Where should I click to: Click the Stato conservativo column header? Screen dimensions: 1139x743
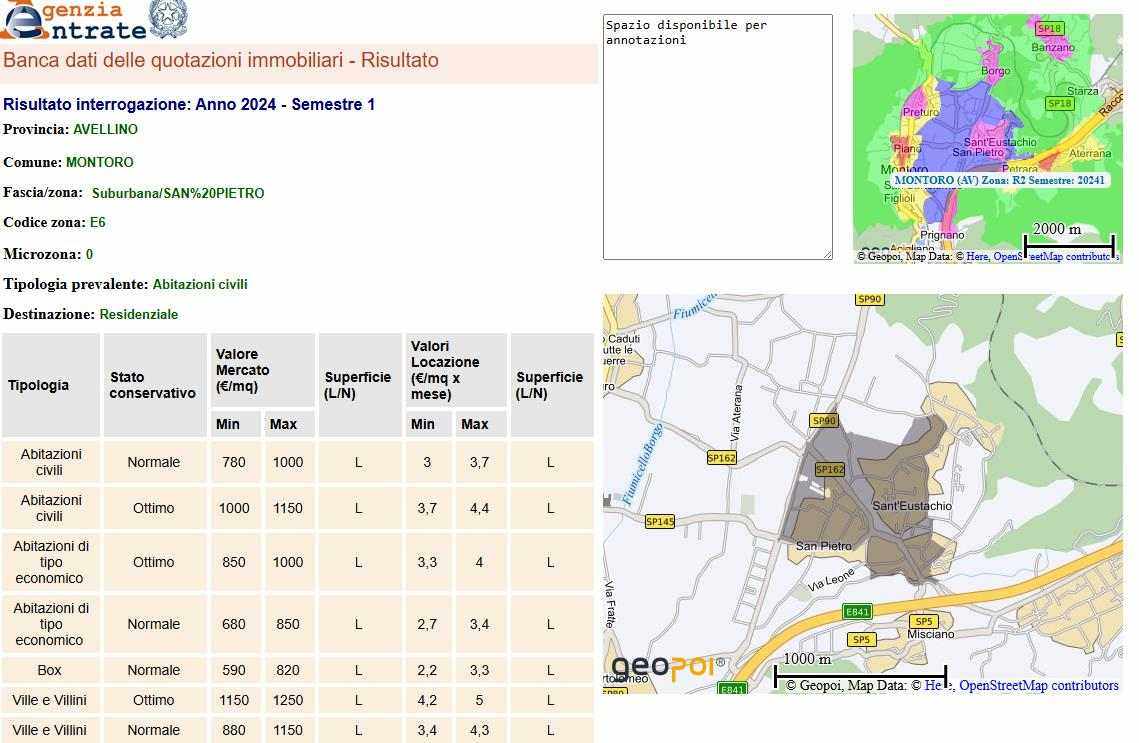click(153, 385)
